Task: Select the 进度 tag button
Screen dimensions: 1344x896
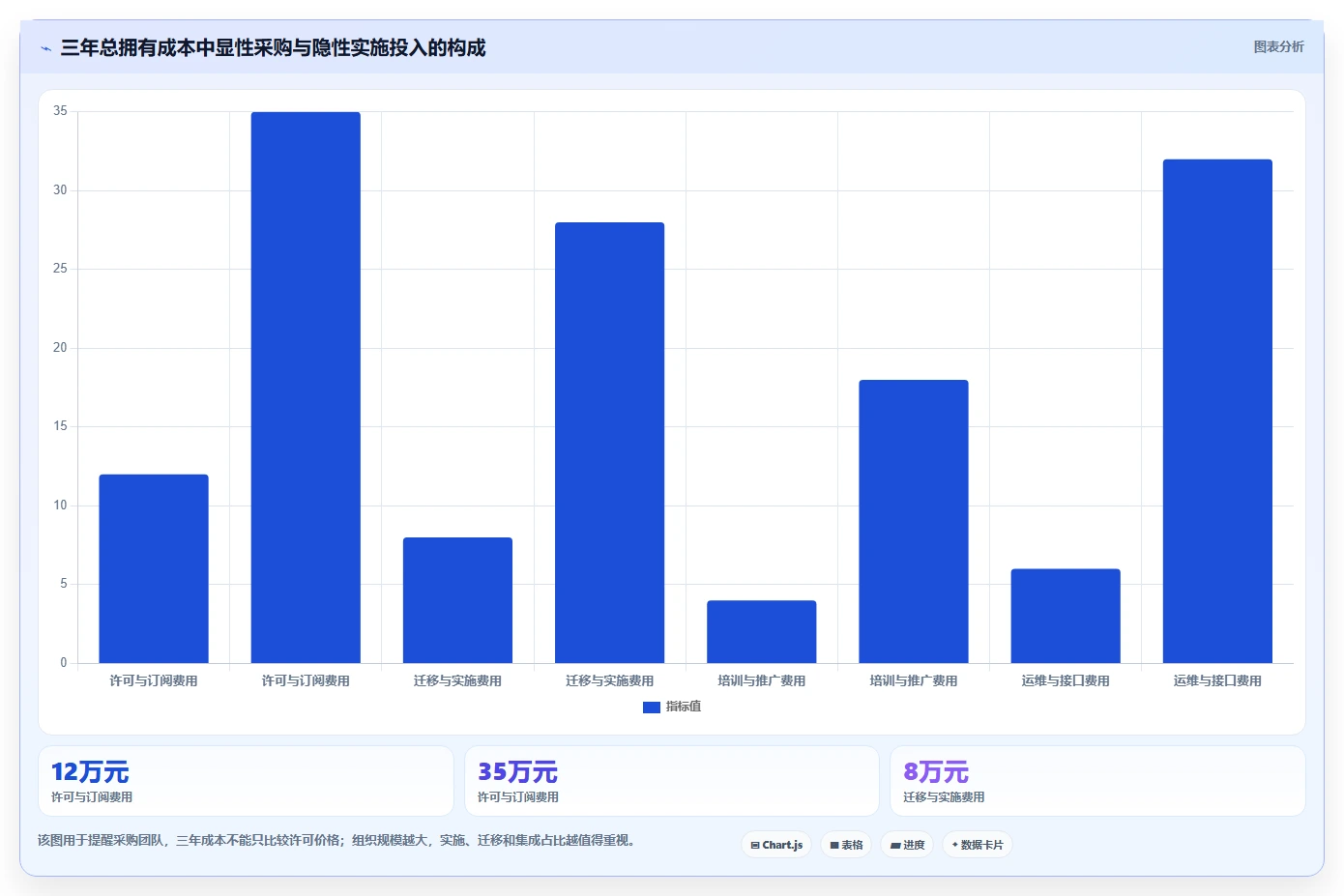Action: 907,845
